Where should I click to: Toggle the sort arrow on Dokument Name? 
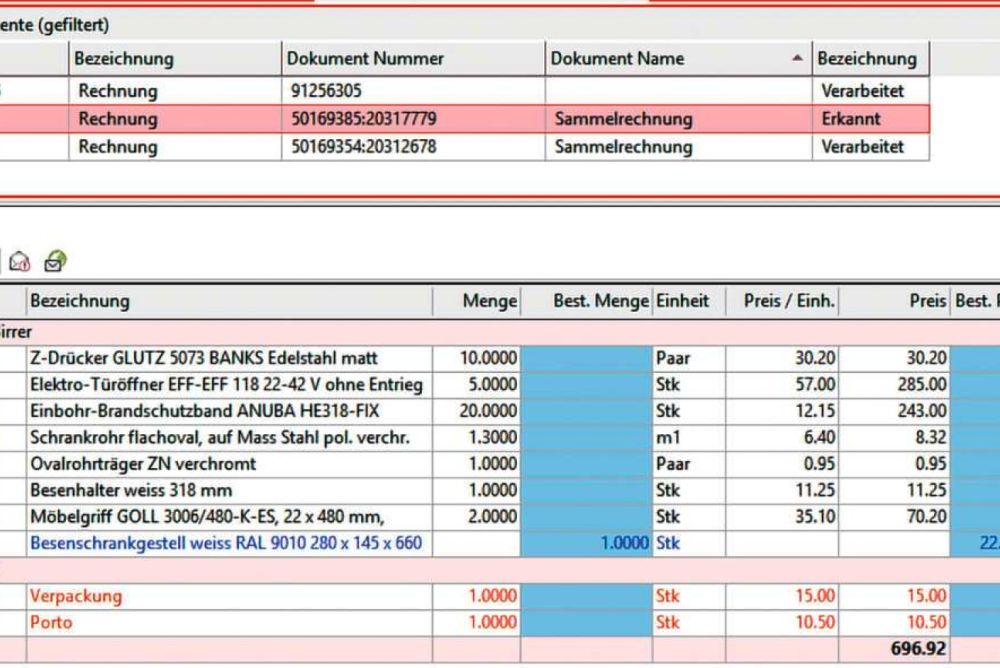pyautogui.click(x=797, y=57)
